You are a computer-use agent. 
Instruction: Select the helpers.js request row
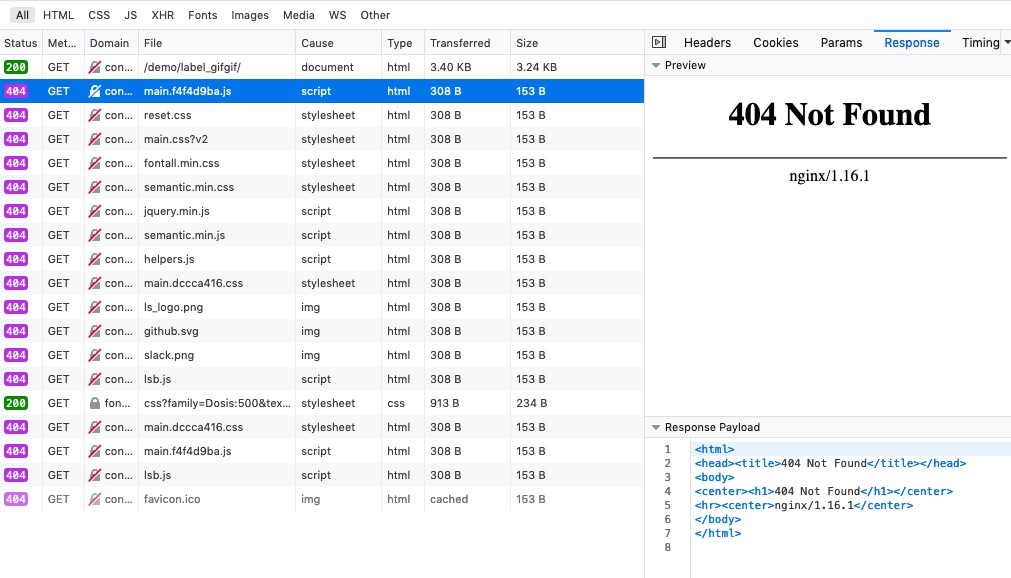pyautogui.click(x=200, y=259)
